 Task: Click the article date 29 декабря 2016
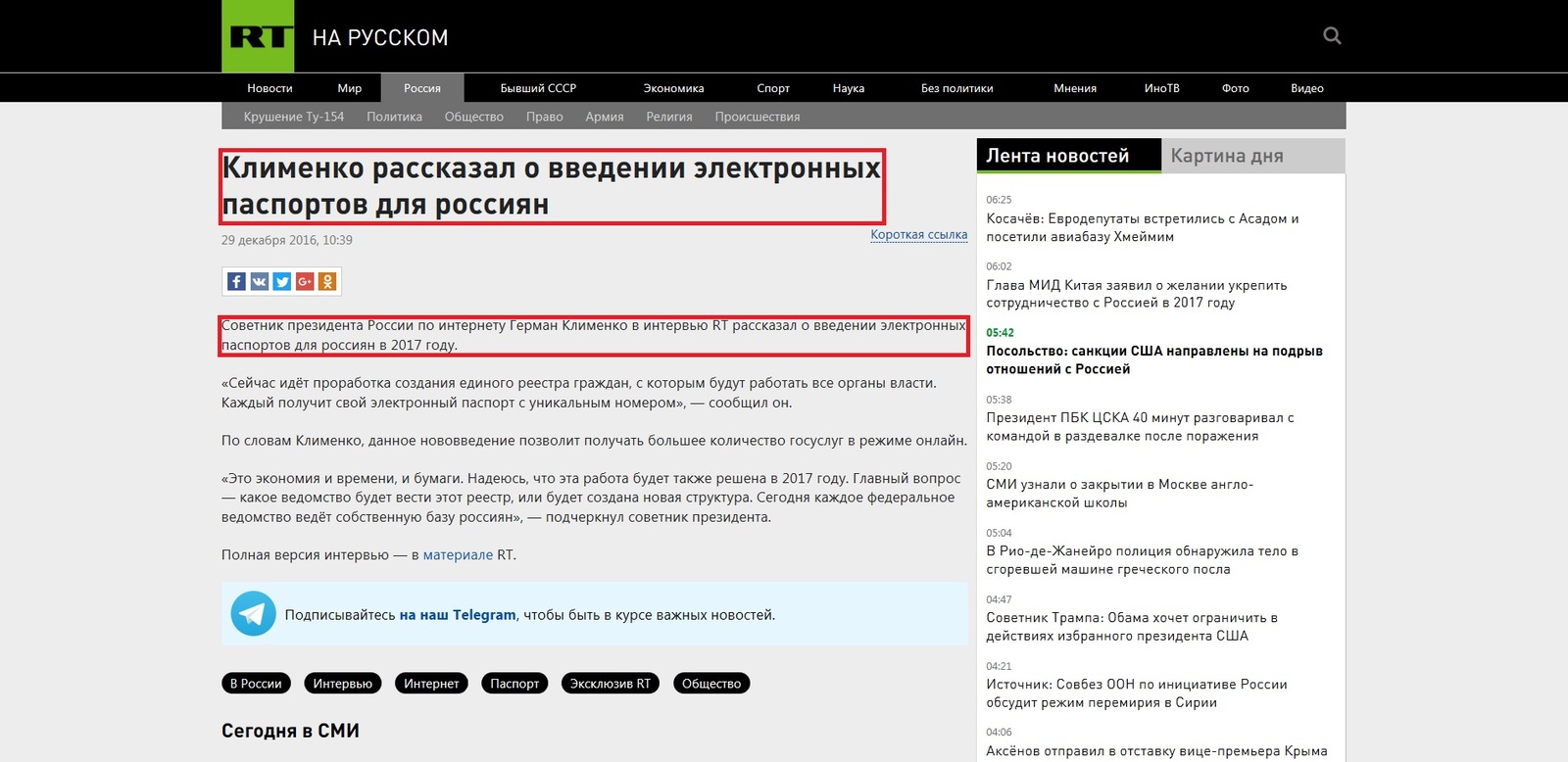click(x=287, y=240)
